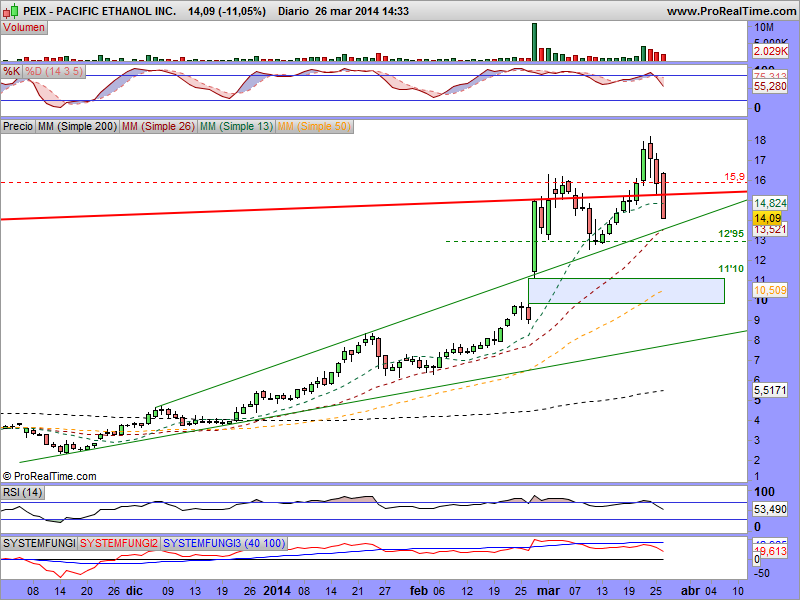Click the green 11'10 level annotation

[731, 268]
